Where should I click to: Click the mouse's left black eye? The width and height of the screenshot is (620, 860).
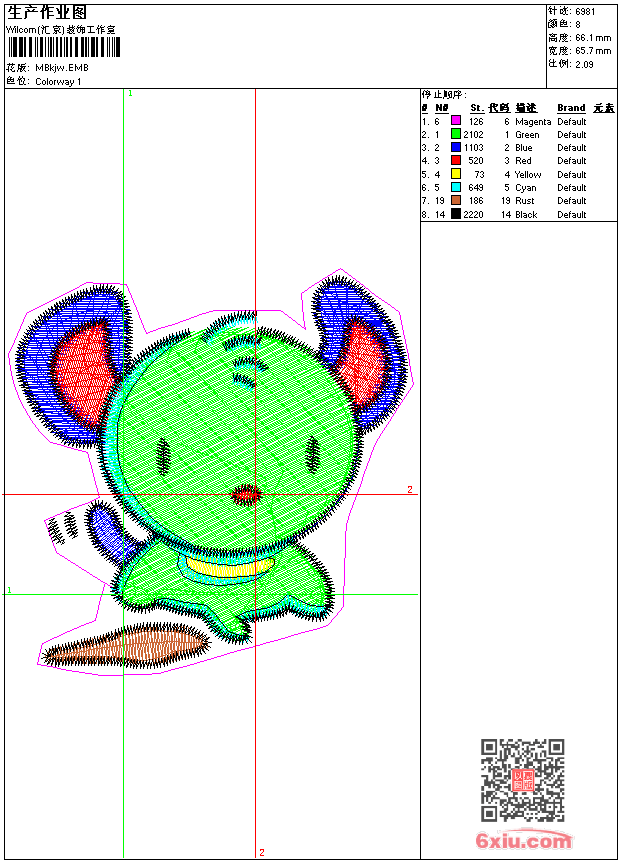[x=164, y=456]
